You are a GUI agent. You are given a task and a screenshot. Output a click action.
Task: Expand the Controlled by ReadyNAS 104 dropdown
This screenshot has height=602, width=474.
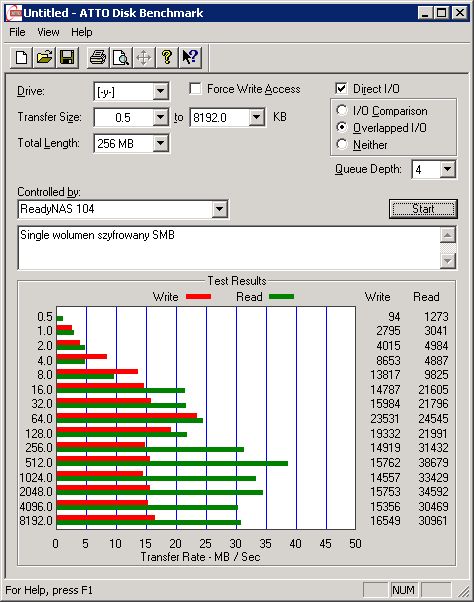coord(220,209)
